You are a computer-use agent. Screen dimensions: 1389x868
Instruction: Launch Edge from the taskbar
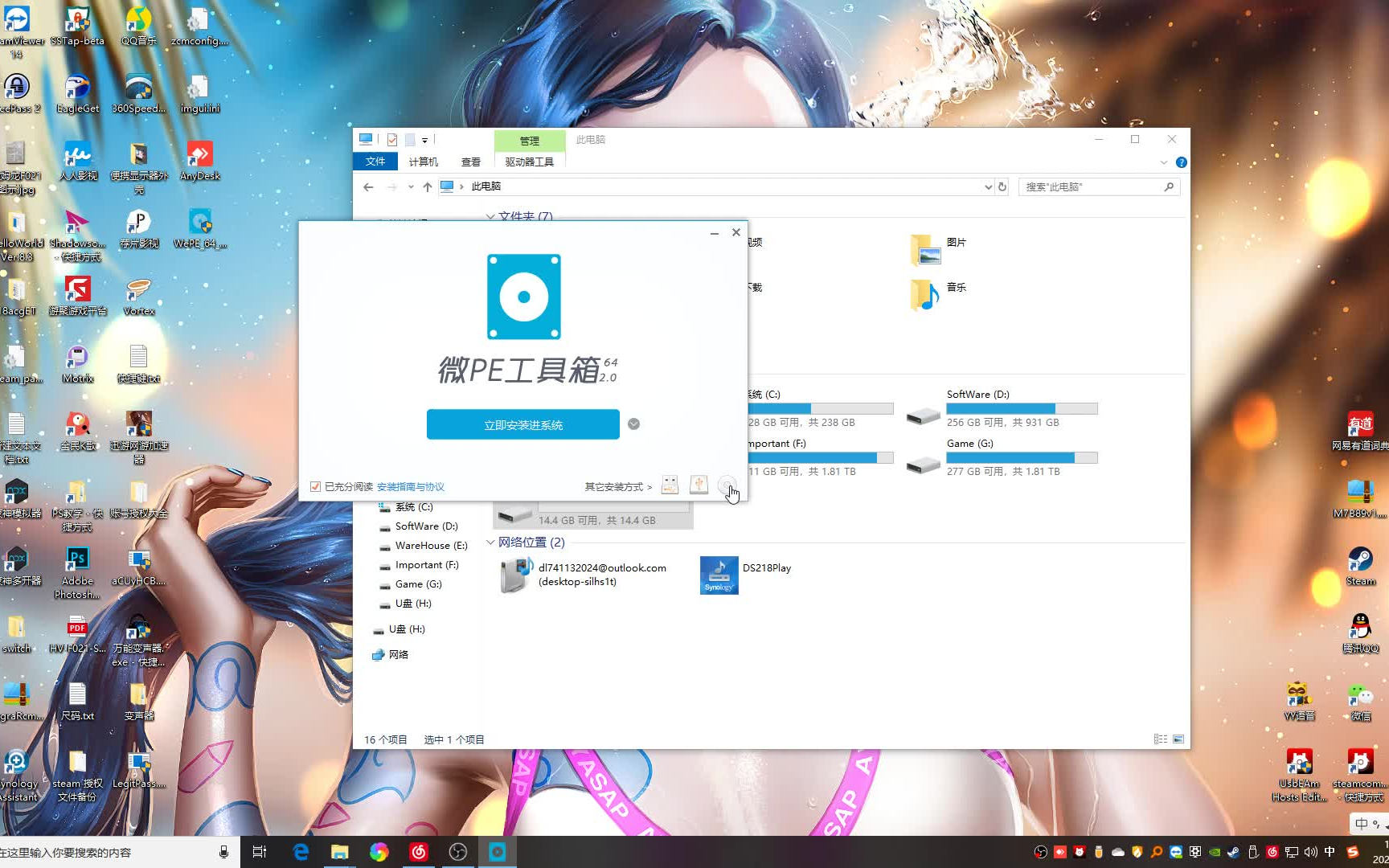coord(301,852)
